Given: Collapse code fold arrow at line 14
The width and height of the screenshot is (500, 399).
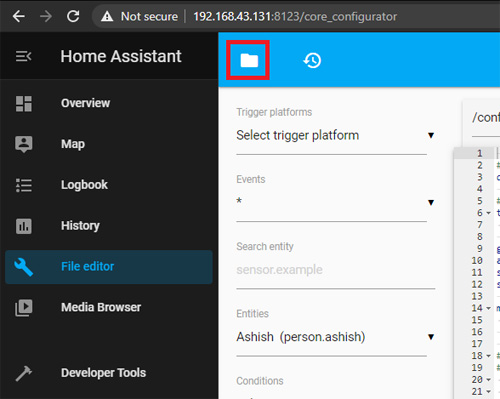Looking at the screenshot, I should click(488, 308).
